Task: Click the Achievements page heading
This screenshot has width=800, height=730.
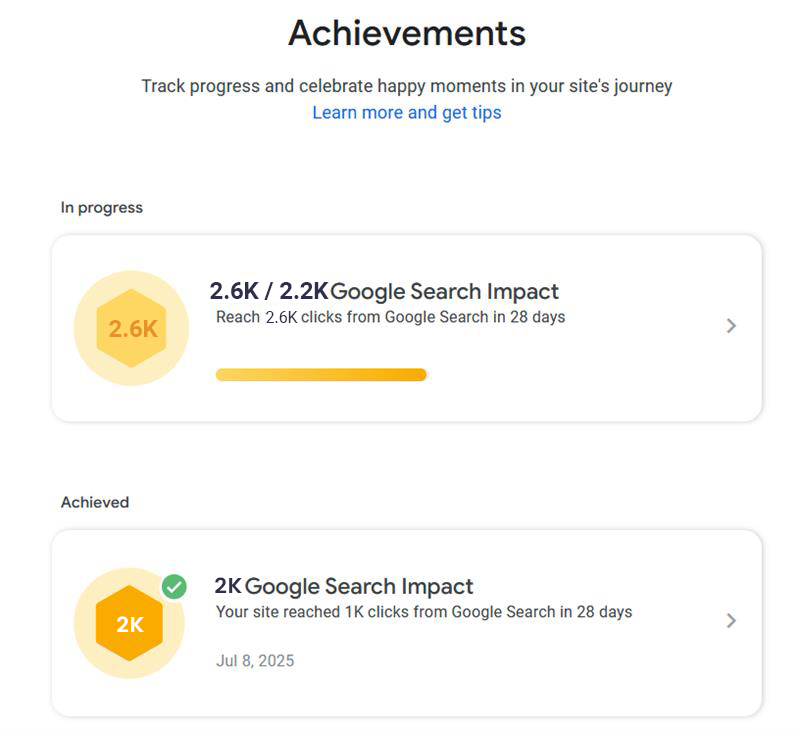Action: tap(406, 34)
